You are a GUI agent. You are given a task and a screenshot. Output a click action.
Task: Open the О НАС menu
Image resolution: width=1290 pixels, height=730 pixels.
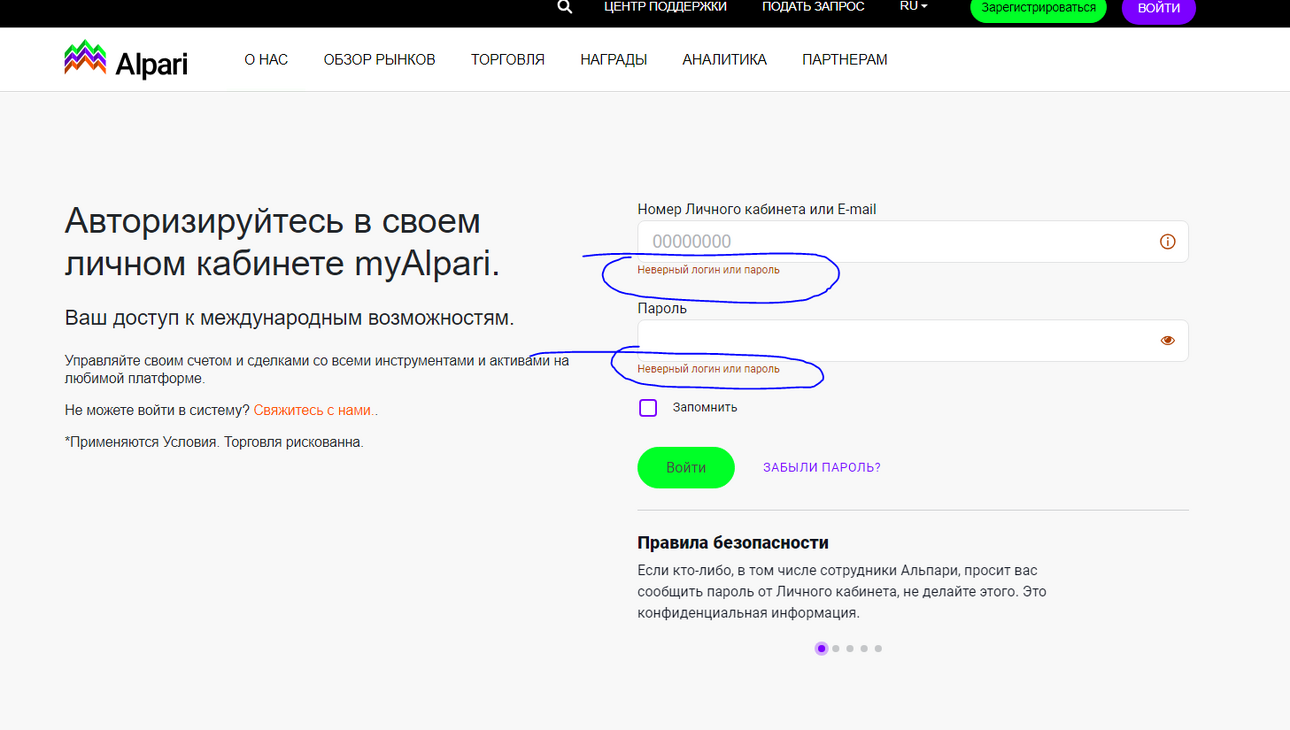coord(266,60)
